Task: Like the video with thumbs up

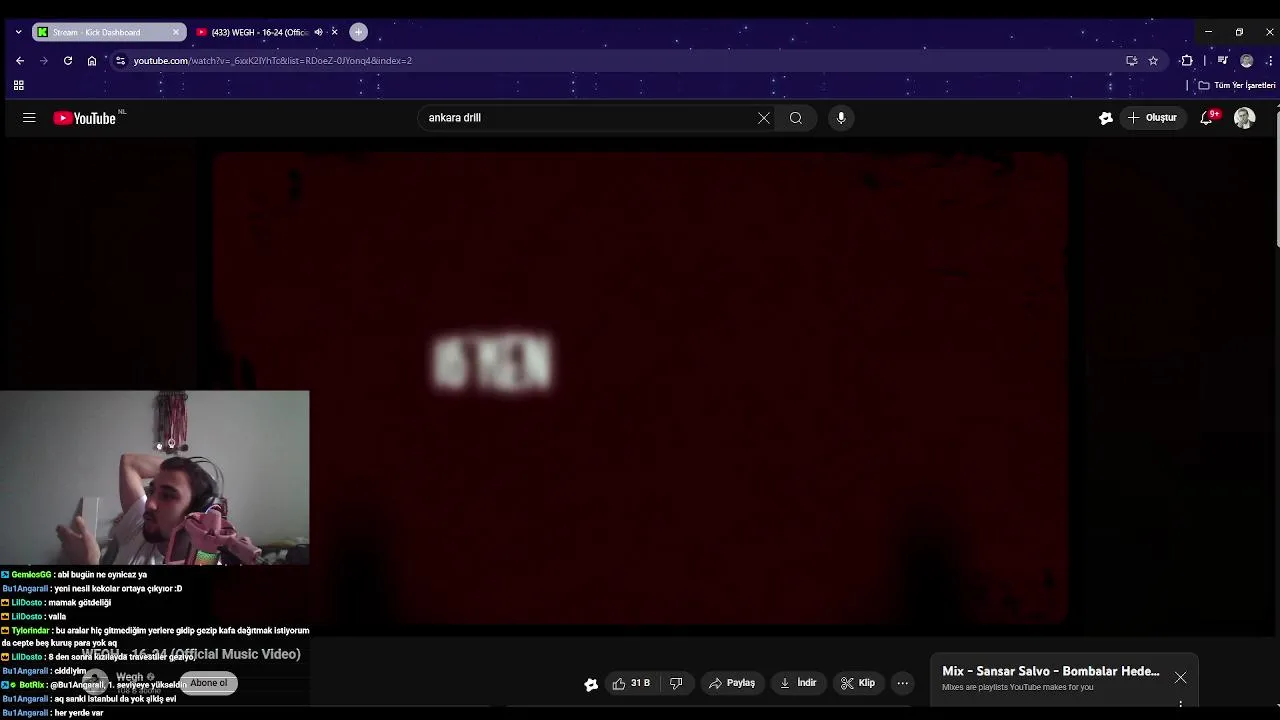Action: click(x=631, y=683)
